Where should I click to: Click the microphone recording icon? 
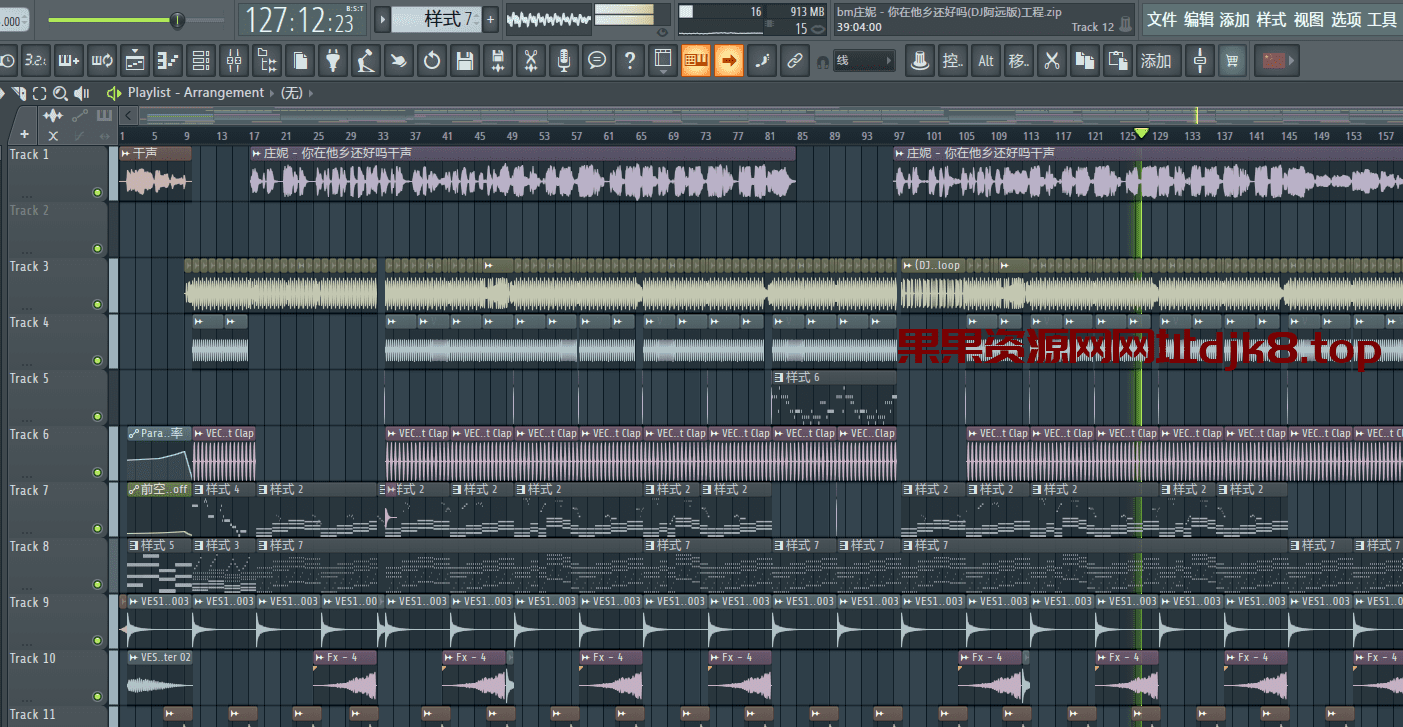564,62
